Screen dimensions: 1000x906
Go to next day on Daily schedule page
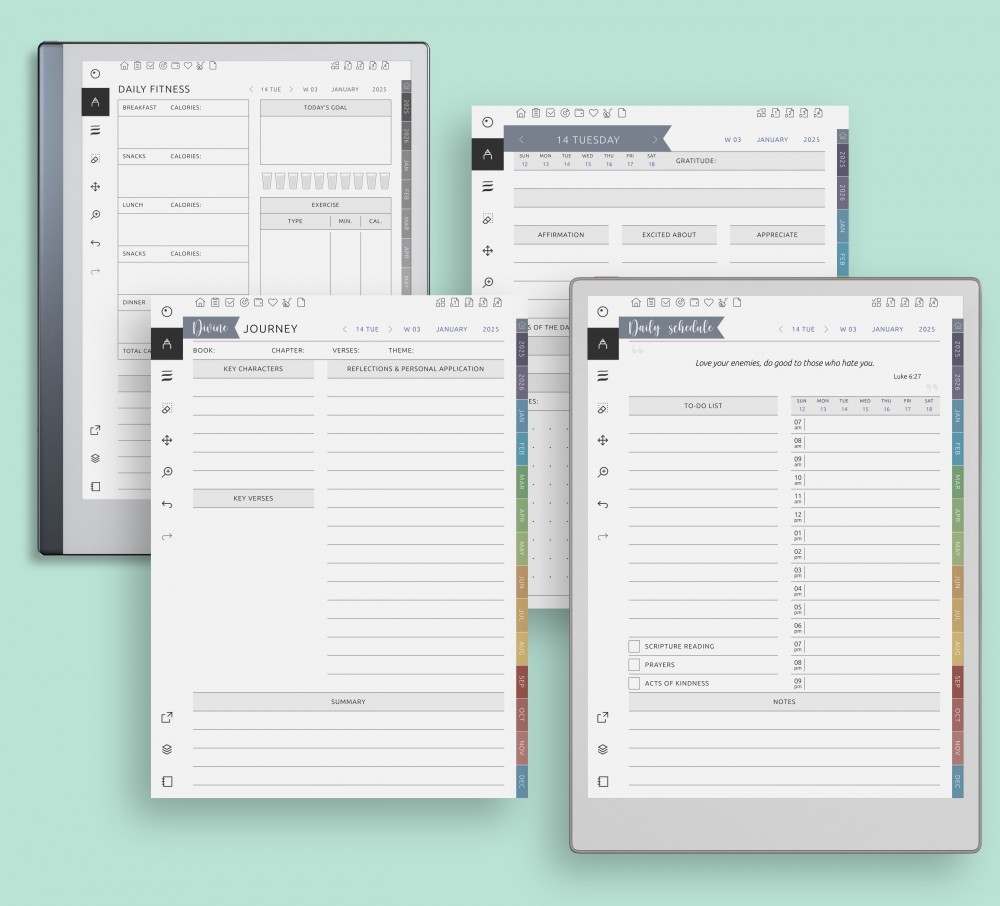828,329
